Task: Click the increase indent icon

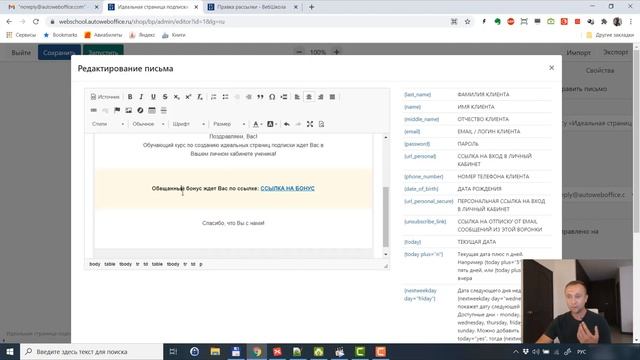Action: [249, 97]
